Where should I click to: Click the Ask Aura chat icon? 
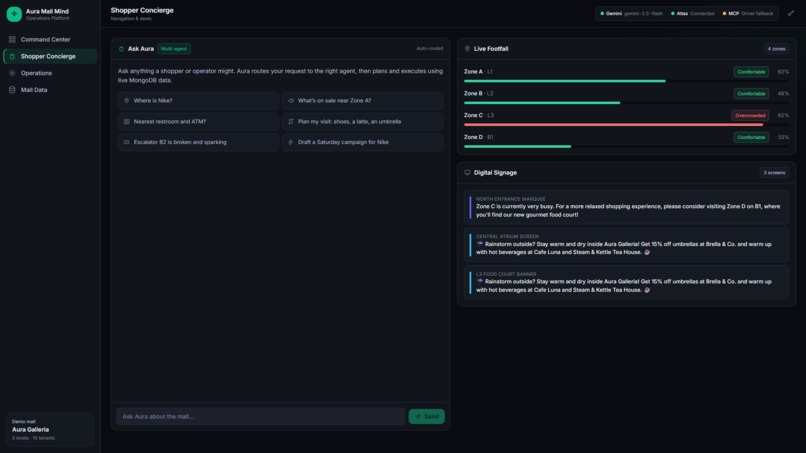tap(121, 49)
